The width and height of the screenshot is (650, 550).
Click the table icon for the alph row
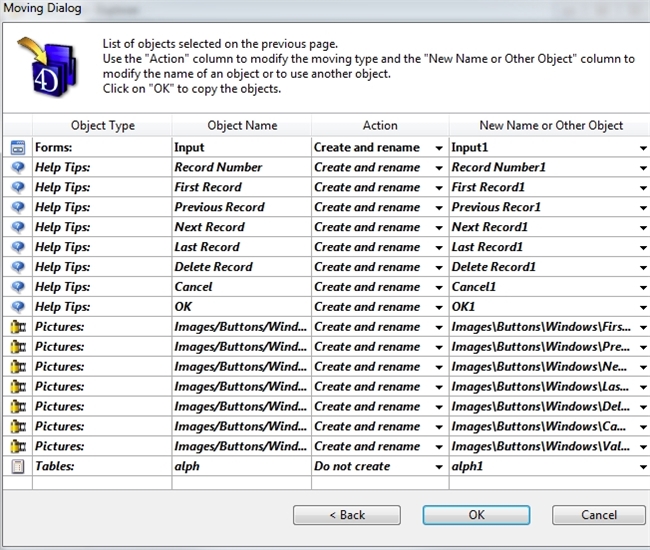point(17,467)
